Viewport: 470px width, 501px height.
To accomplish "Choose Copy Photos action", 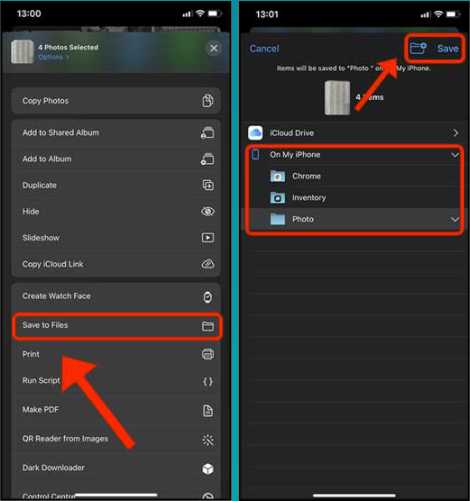I will point(116,101).
